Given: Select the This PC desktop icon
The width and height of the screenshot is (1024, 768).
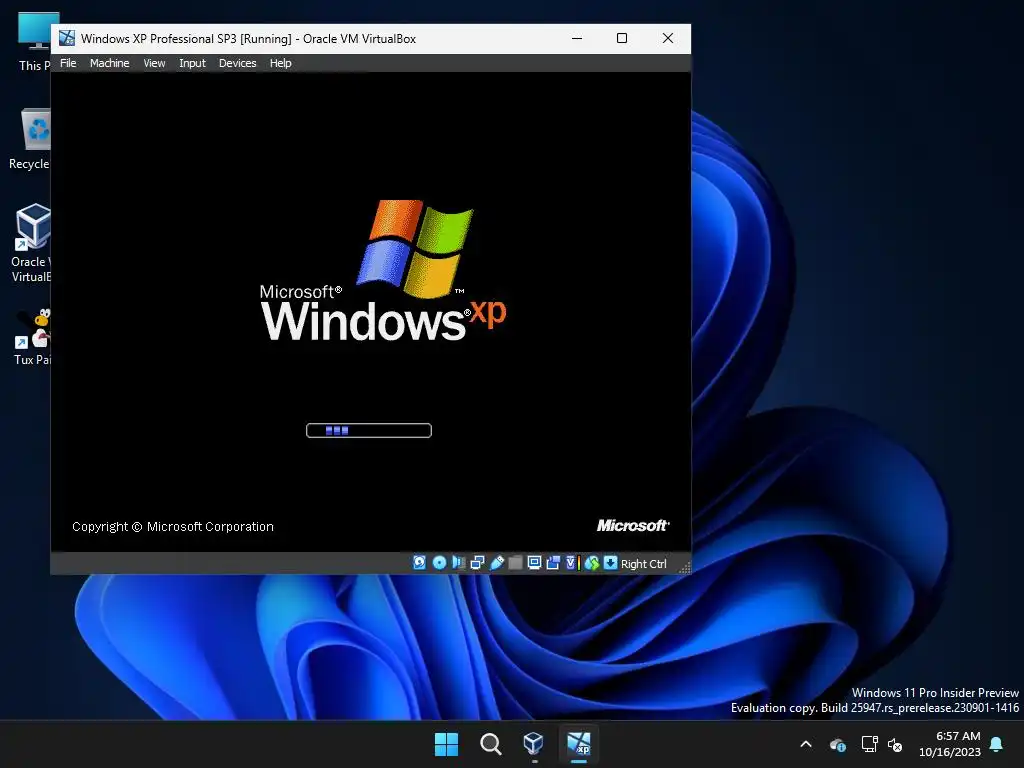Looking at the screenshot, I should click(34, 41).
